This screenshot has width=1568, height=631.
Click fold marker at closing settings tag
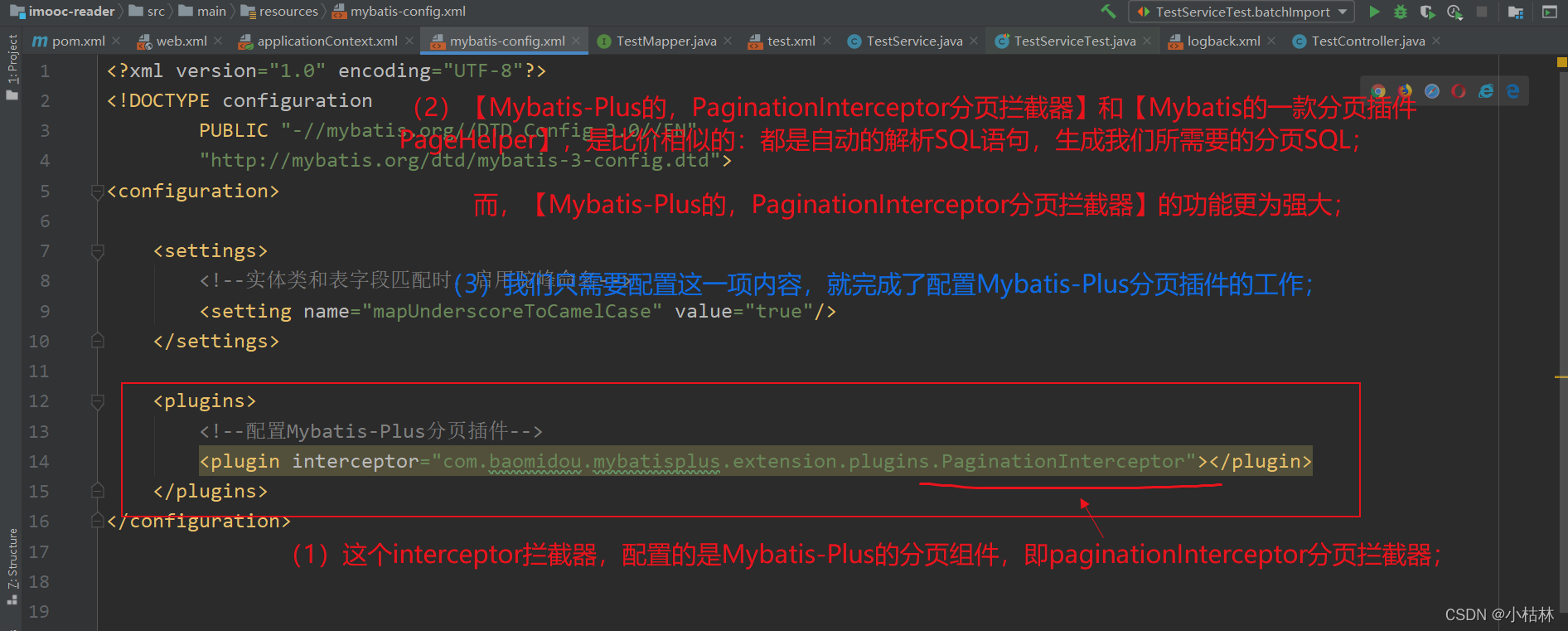[97, 341]
